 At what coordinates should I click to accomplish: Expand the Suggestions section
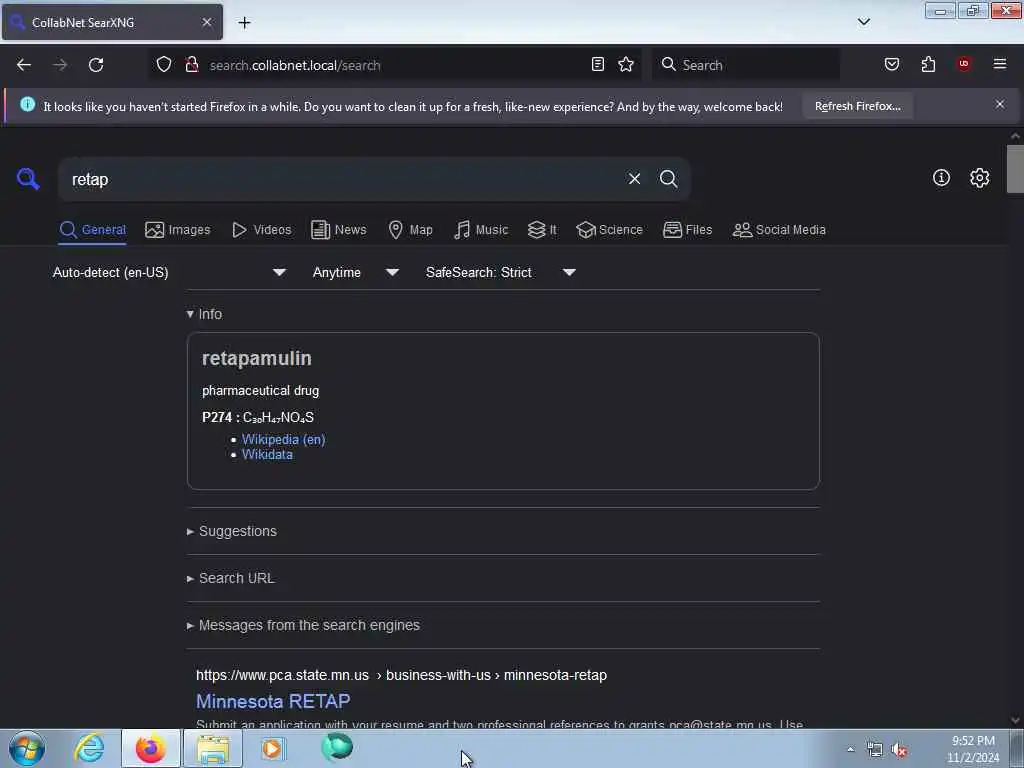tap(232, 531)
